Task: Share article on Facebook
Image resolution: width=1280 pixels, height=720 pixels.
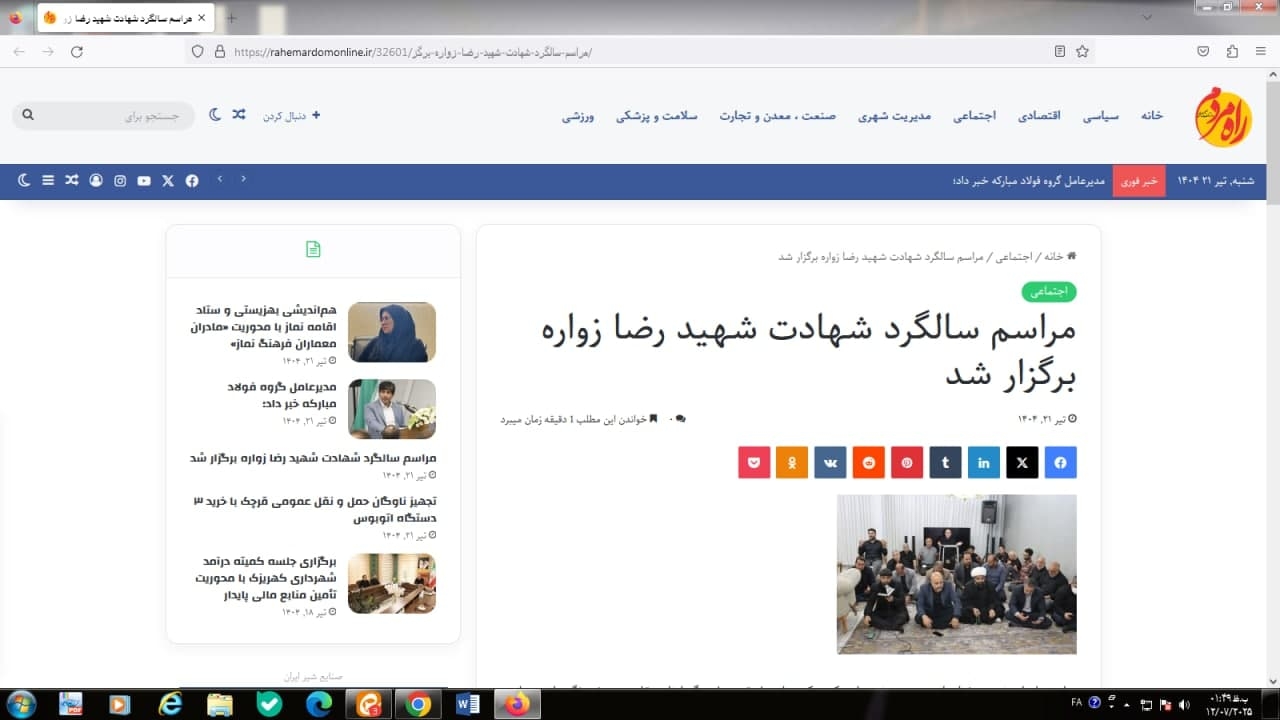Action: (1060, 463)
